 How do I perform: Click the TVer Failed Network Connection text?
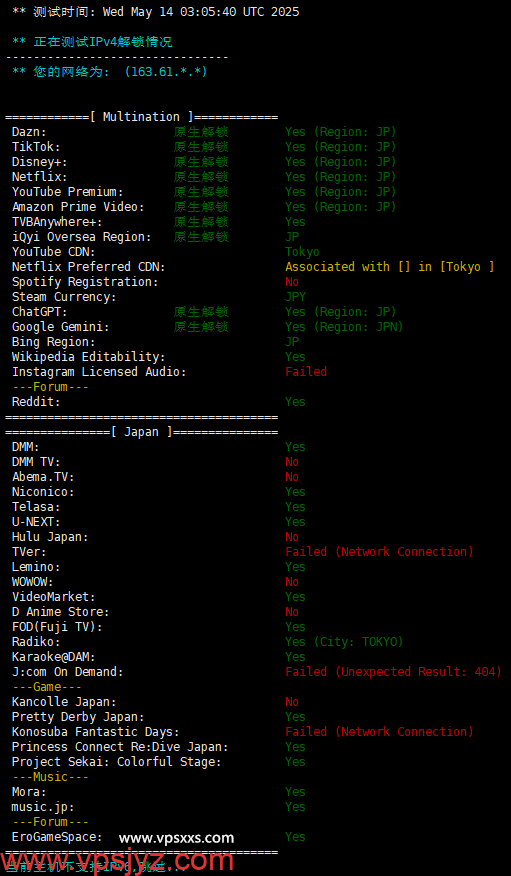coord(379,552)
